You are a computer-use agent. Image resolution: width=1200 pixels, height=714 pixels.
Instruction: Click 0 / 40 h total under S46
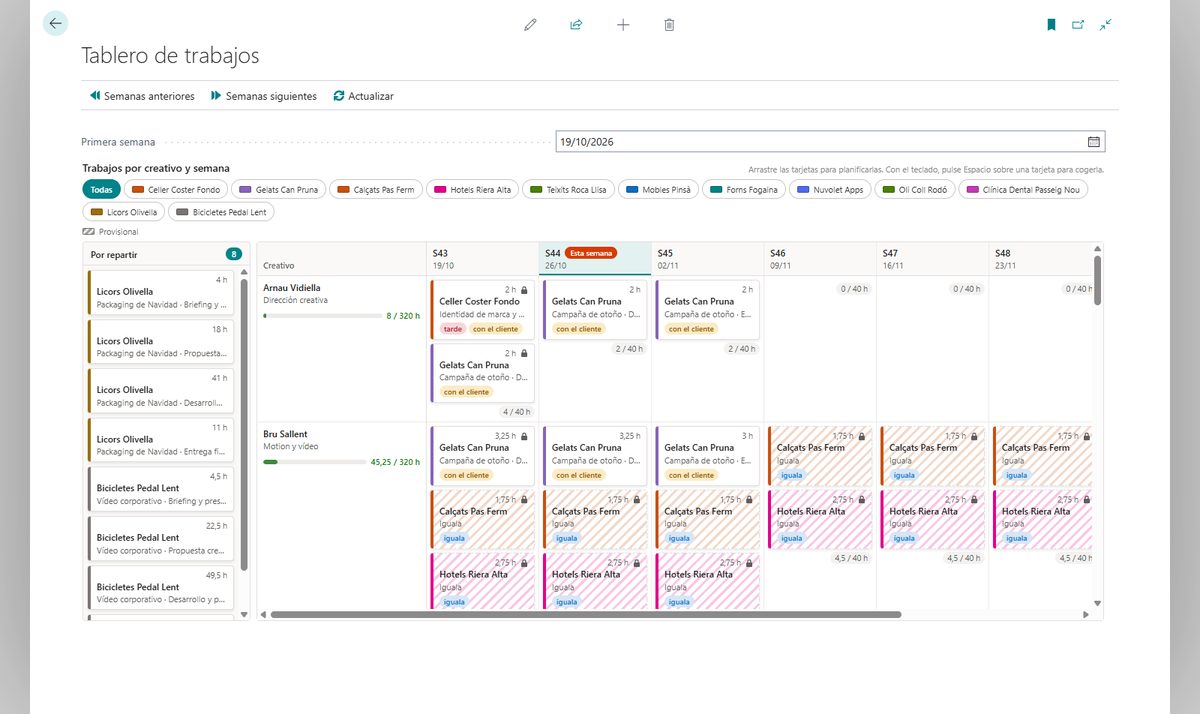click(x=853, y=289)
